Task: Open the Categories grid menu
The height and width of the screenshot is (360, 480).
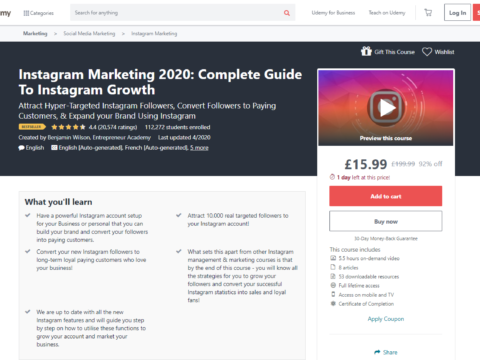Action: point(38,13)
